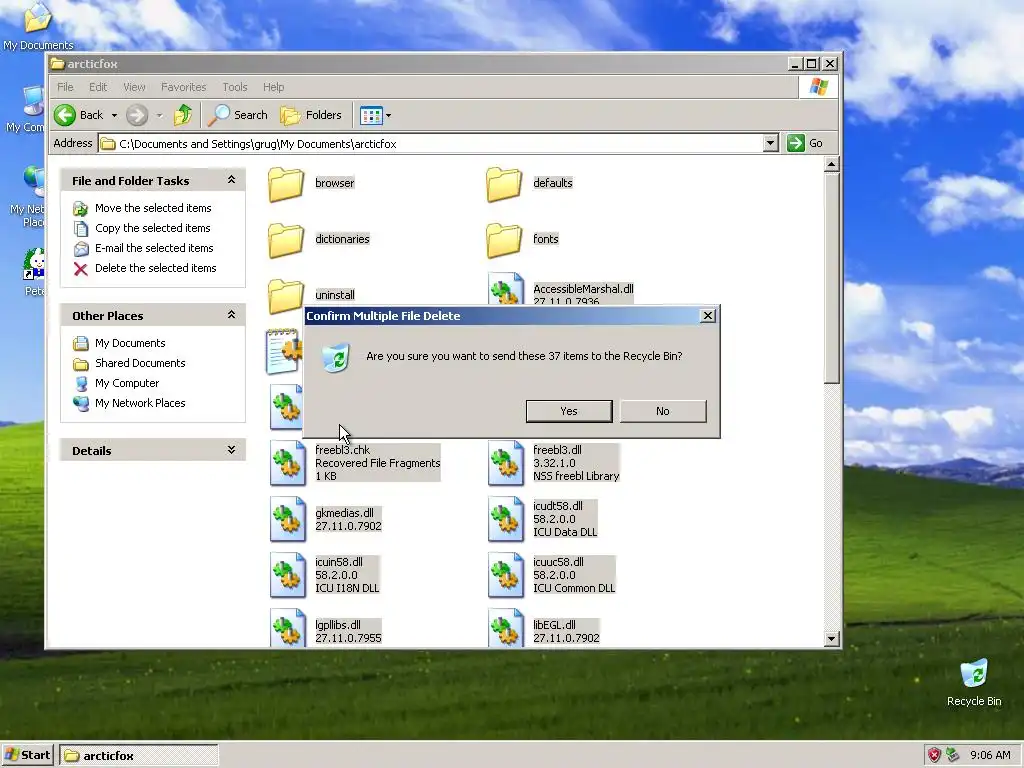This screenshot has width=1024, height=768.
Task: Expand the Details panel
Action: (231, 450)
